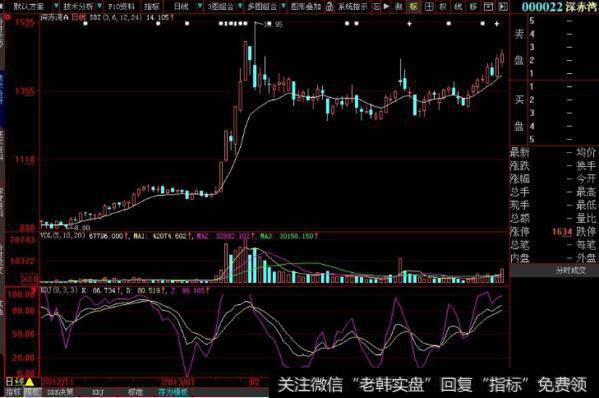Open F10资料 company info

click(x=121, y=6)
